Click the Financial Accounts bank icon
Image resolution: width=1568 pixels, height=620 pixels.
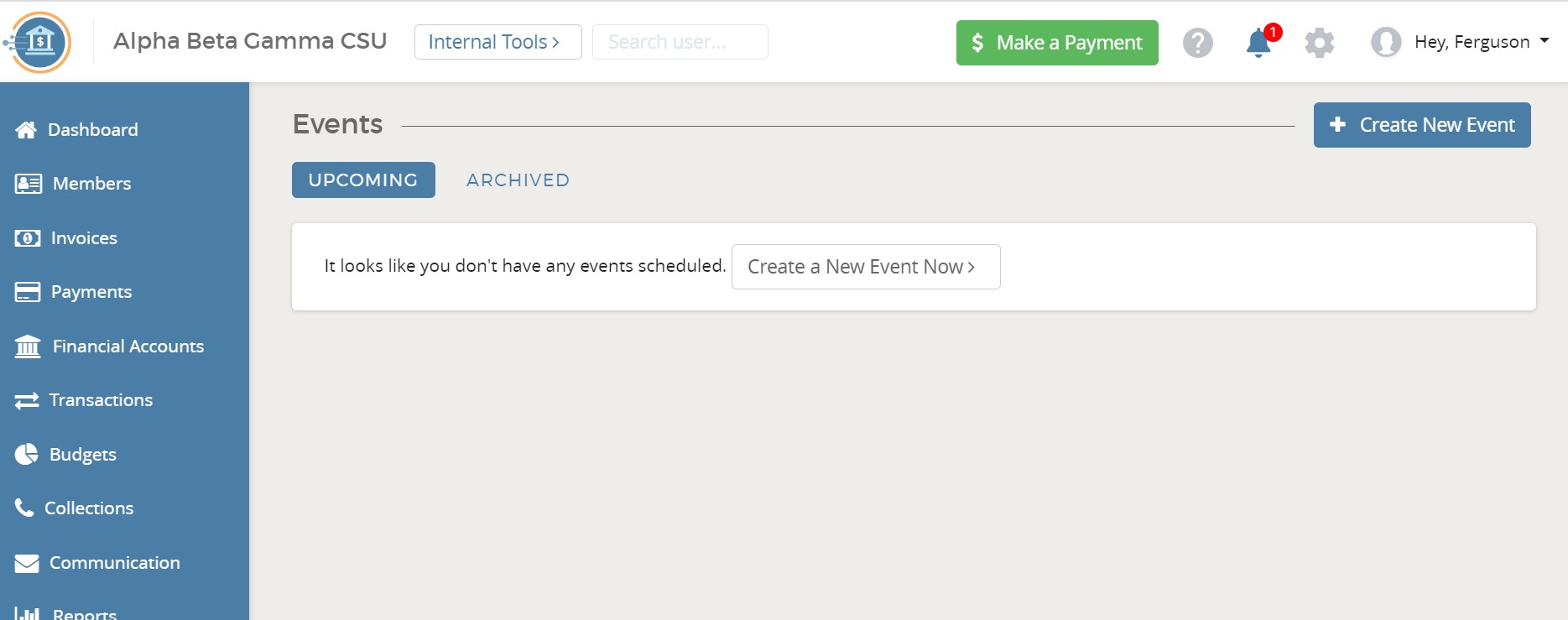click(28, 346)
